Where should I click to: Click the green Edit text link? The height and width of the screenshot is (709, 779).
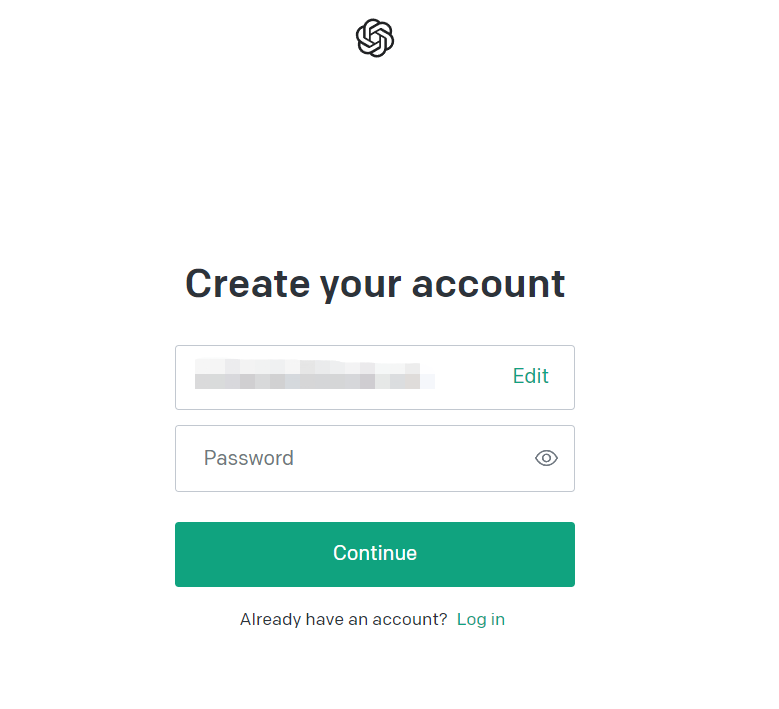tap(531, 376)
